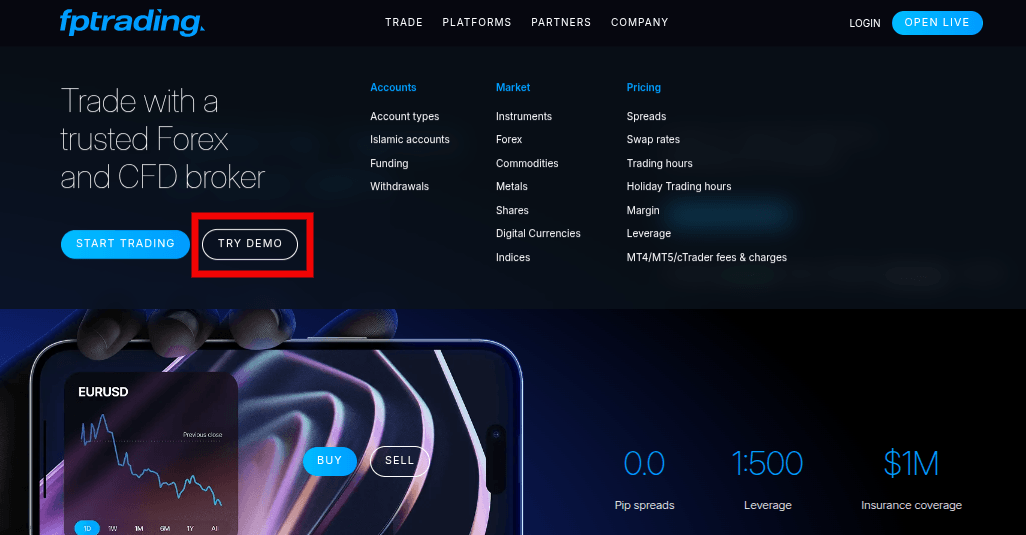Select Metals link
1026x535 pixels.
(x=511, y=186)
